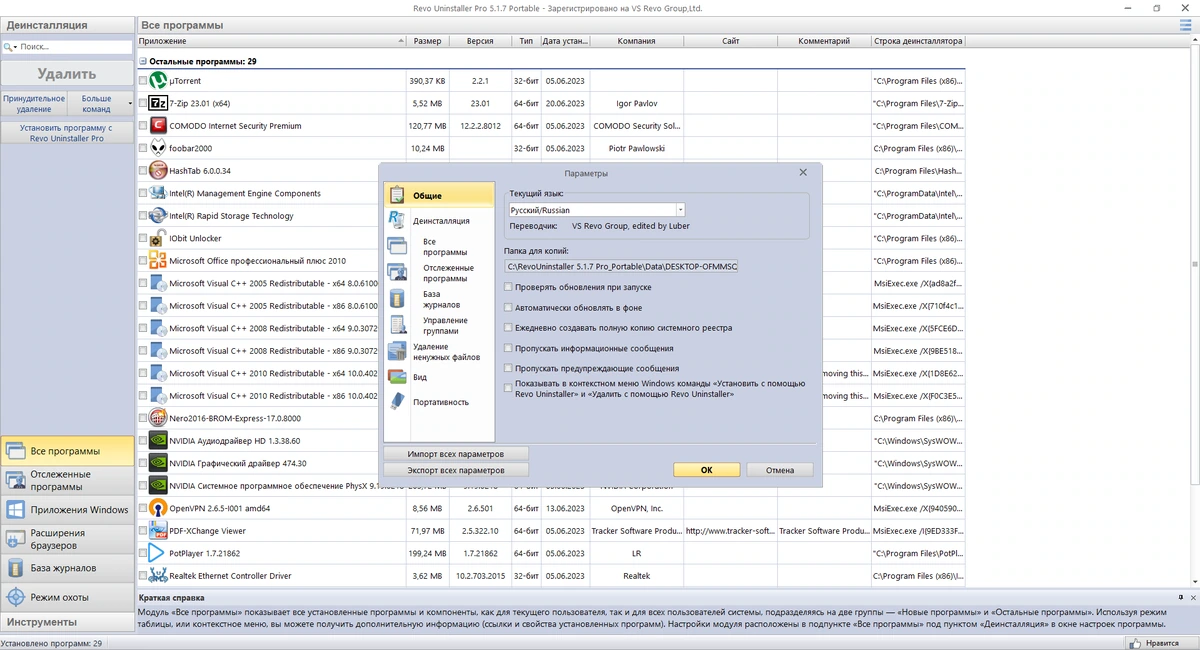Click the COMODO Internet Security icon
Image resolution: width=1200 pixels, height=650 pixels.
click(x=157, y=125)
